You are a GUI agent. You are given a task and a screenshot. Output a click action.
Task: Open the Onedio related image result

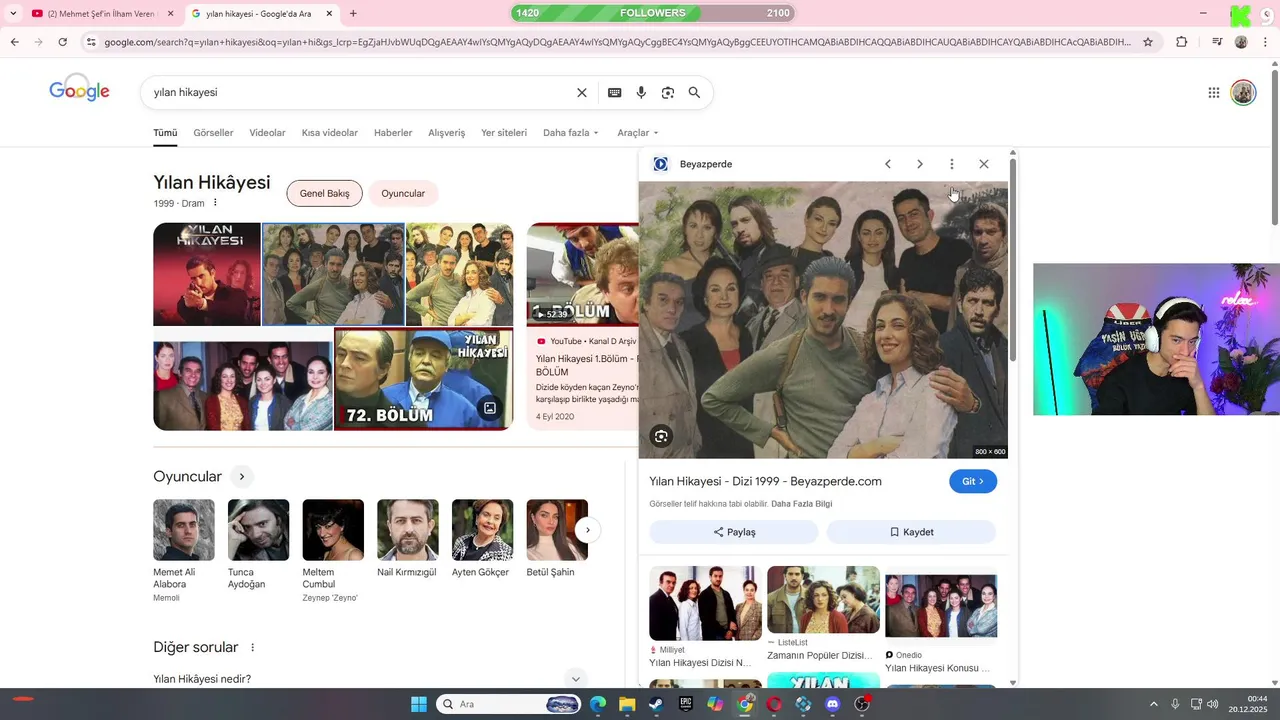(941, 623)
